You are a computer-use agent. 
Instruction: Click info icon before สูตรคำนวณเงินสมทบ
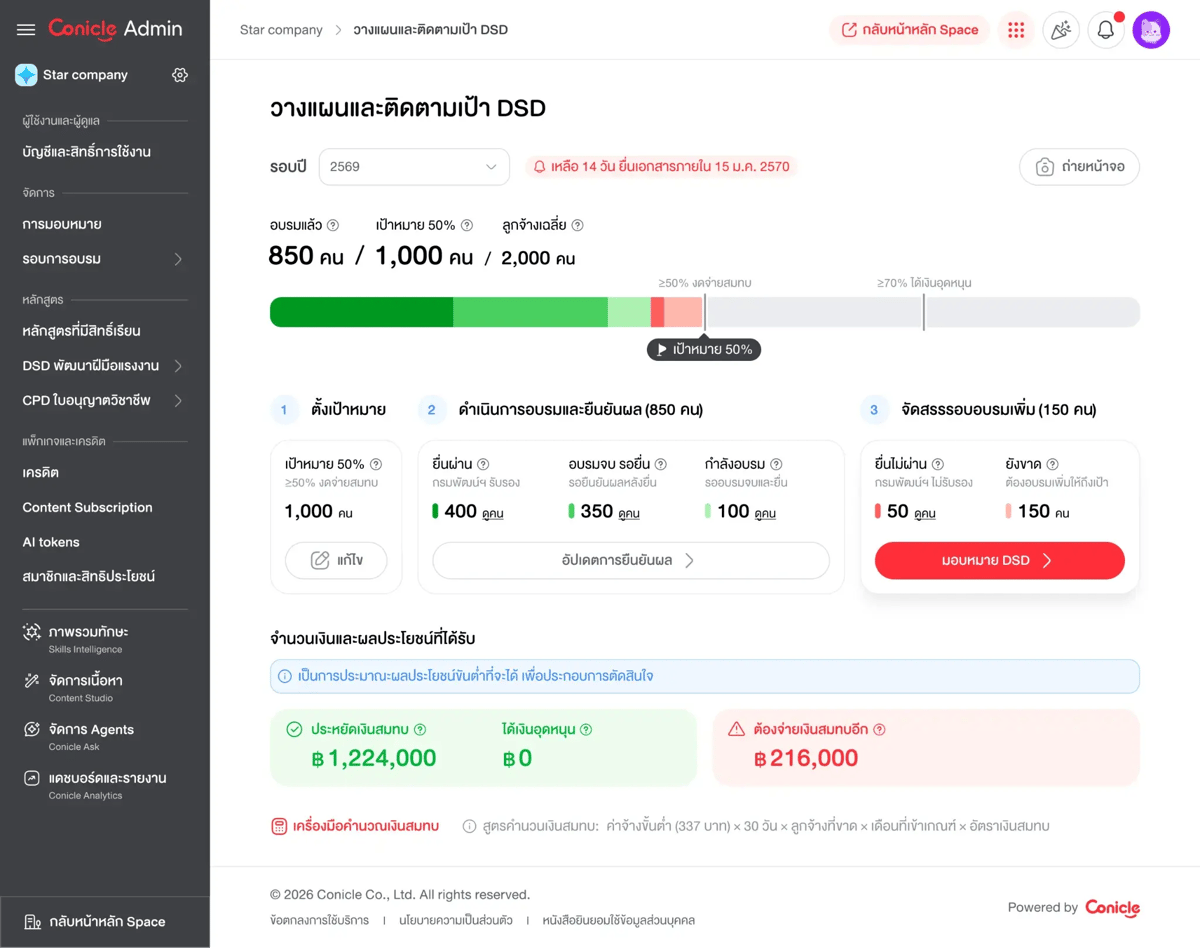pos(469,826)
